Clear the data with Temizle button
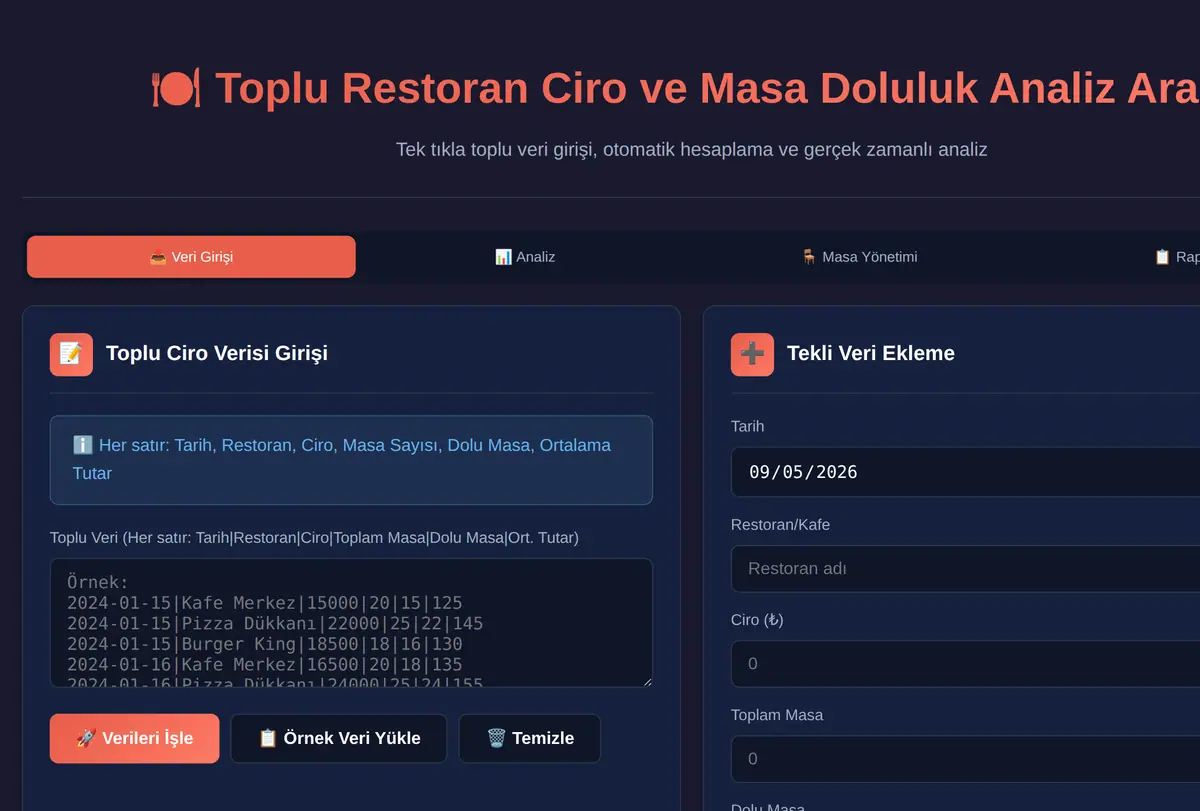 pyautogui.click(x=530, y=738)
